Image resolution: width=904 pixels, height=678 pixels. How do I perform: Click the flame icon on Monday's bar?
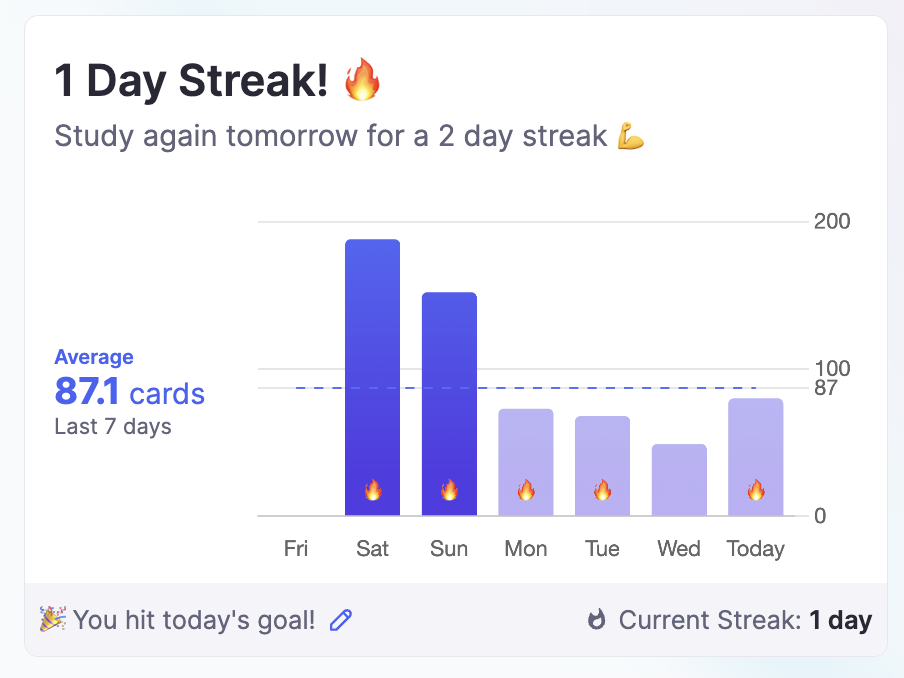pyautogui.click(x=526, y=490)
